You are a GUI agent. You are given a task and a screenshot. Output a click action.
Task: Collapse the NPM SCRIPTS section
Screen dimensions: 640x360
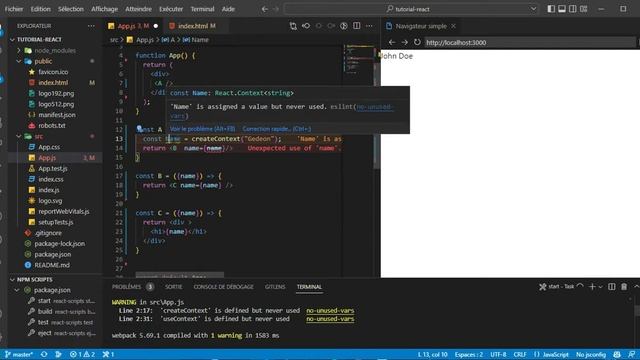[x=35, y=280]
